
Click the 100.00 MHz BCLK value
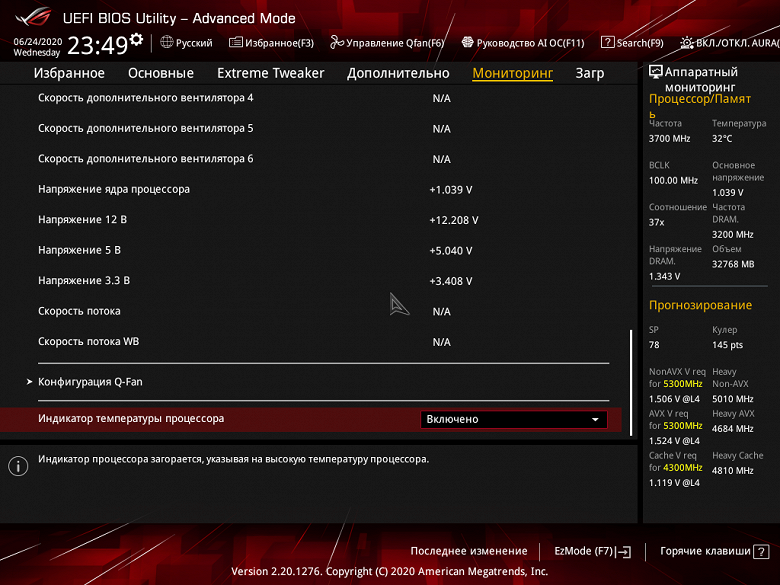pos(673,181)
